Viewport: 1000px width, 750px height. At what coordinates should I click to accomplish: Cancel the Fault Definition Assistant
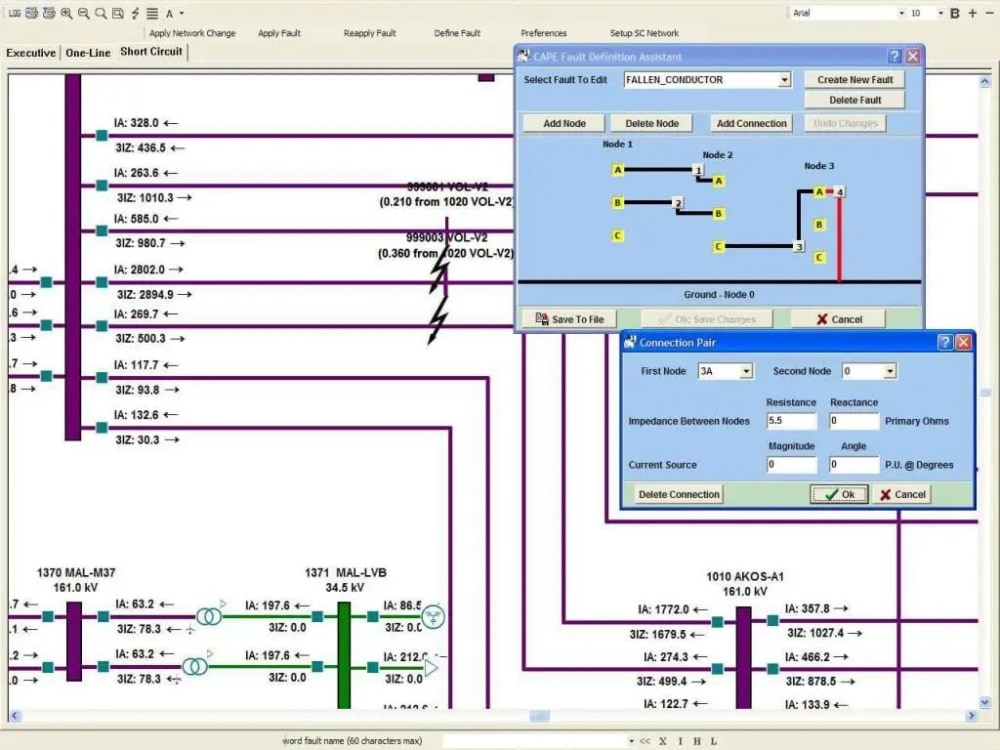839,319
